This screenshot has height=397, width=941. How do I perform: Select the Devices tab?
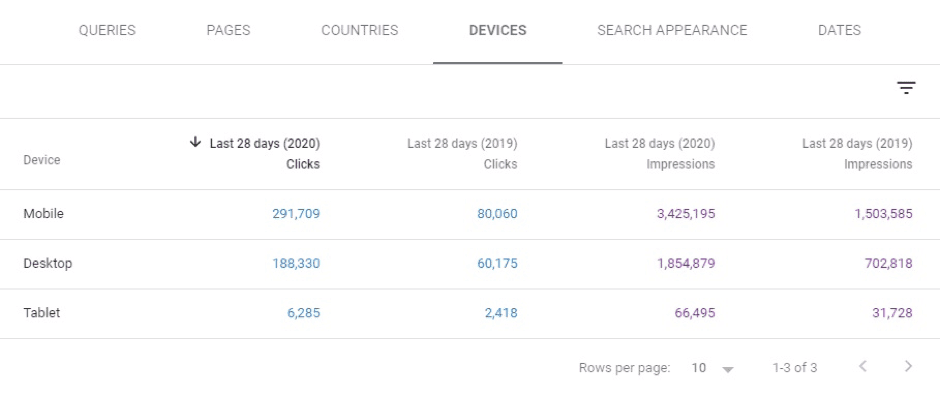tap(498, 31)
